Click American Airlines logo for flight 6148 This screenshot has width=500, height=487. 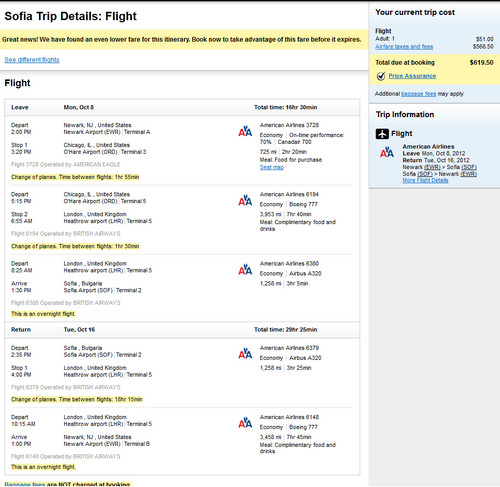tap(245, 423)
